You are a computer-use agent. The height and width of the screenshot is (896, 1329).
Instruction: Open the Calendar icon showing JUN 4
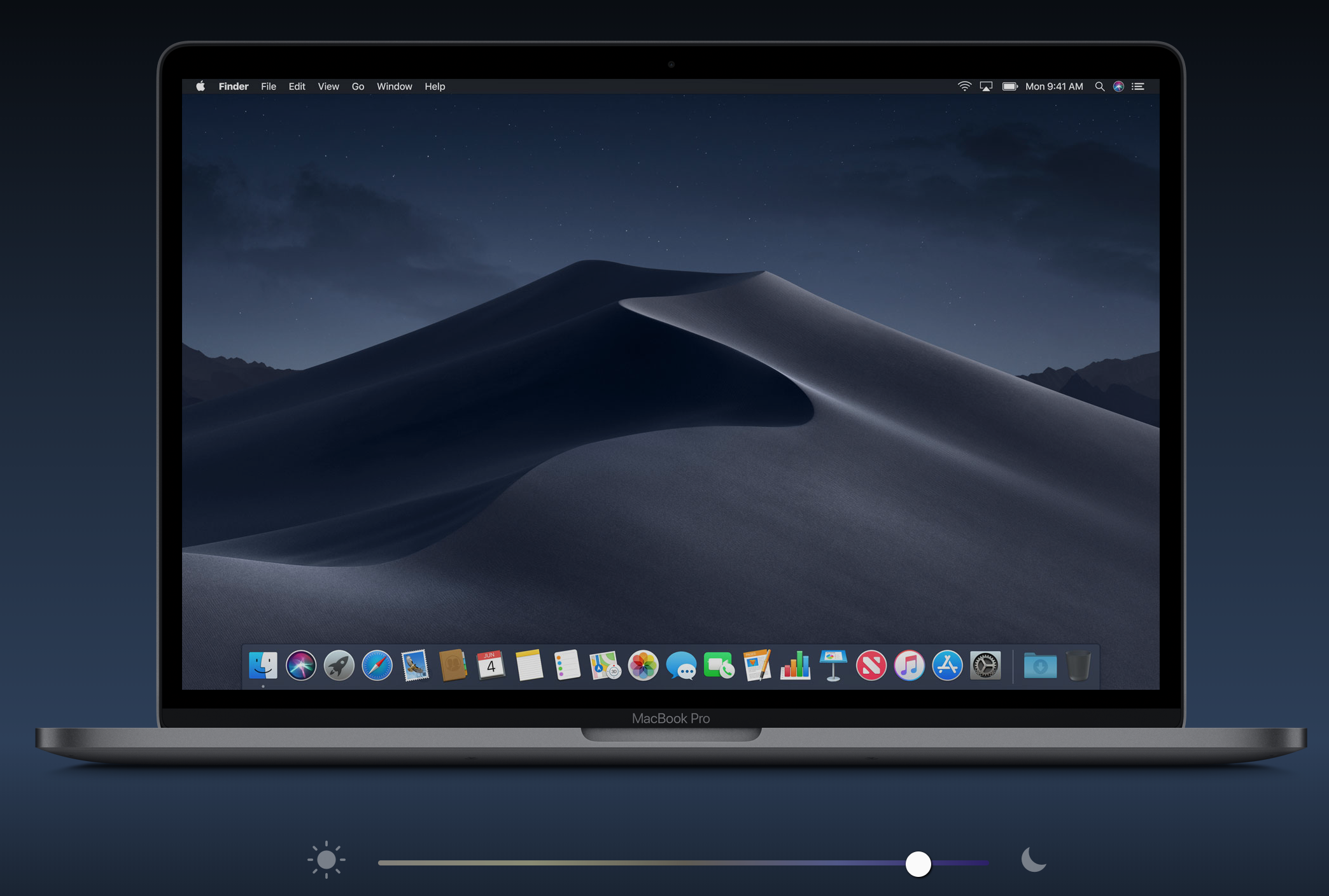(x=491, y=666)
